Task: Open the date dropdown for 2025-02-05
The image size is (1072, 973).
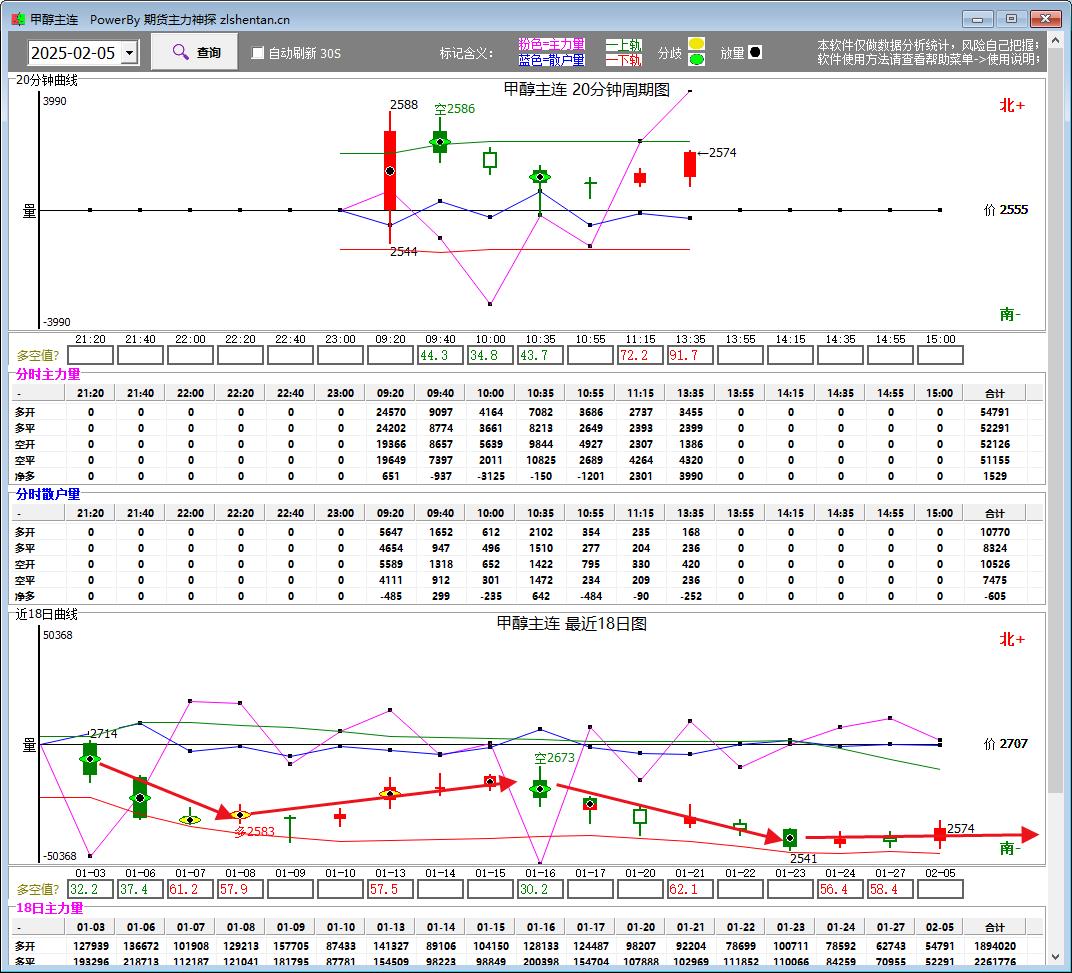Action: 129,53
